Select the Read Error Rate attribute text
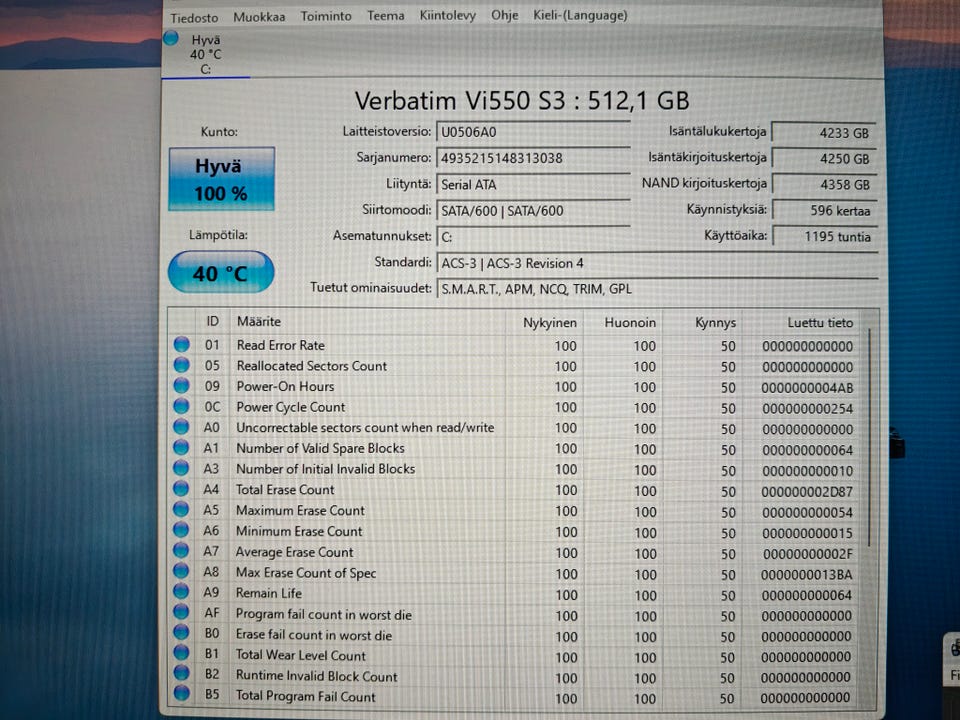Viewport: 960px width, 720px height. 280,345
